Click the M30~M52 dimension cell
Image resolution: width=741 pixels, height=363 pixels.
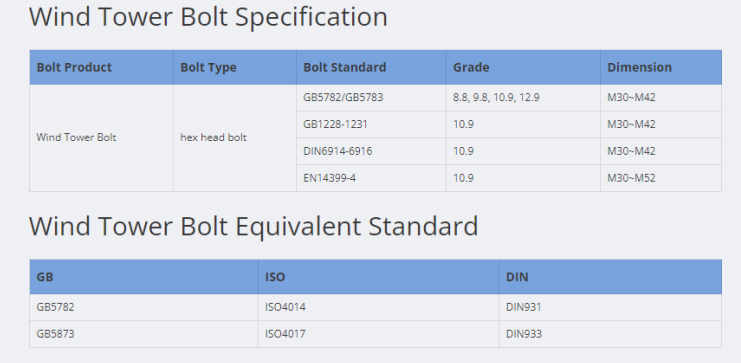click(x=661, y=178)
